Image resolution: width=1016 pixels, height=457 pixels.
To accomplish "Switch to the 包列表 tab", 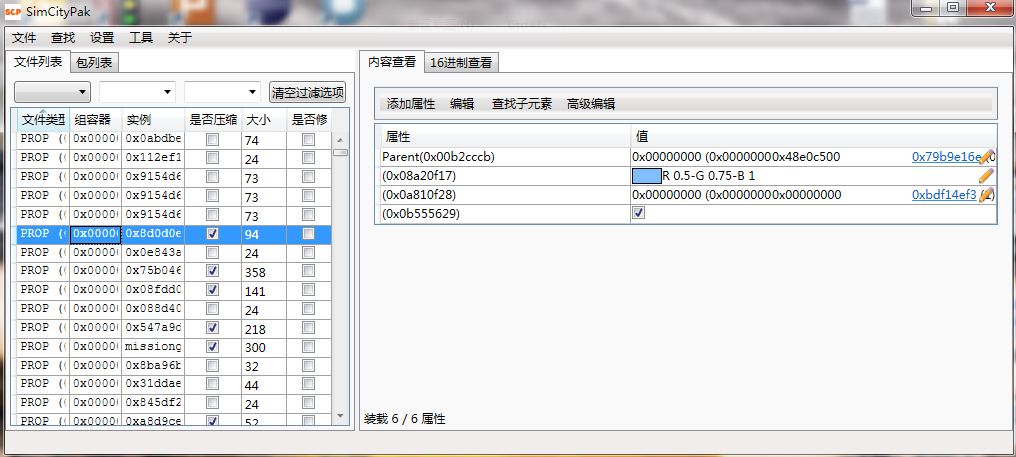I will click(x=94, y=62).
